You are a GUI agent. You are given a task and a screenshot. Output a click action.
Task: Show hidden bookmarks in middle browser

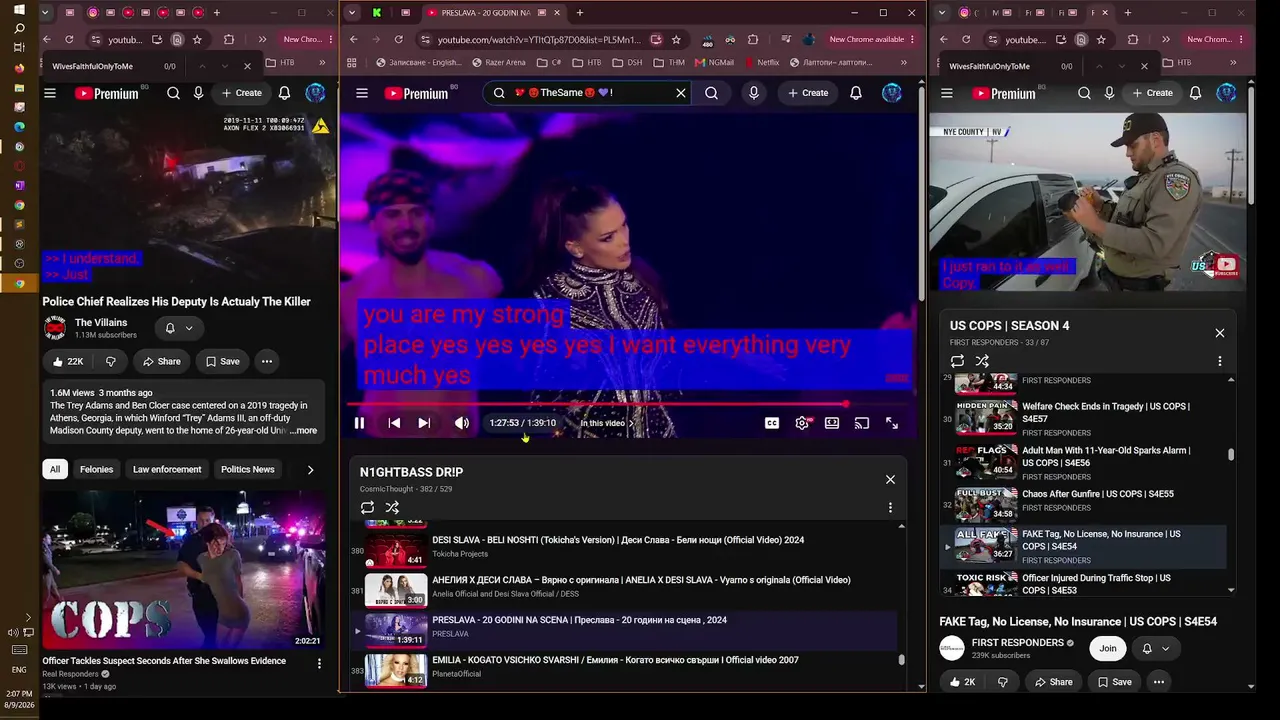(x=903, y=62)
